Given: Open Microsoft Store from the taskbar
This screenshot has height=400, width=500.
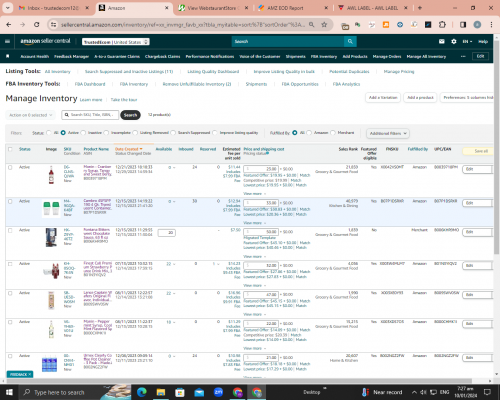Looking at the screenshot, I should click(180, 392).
